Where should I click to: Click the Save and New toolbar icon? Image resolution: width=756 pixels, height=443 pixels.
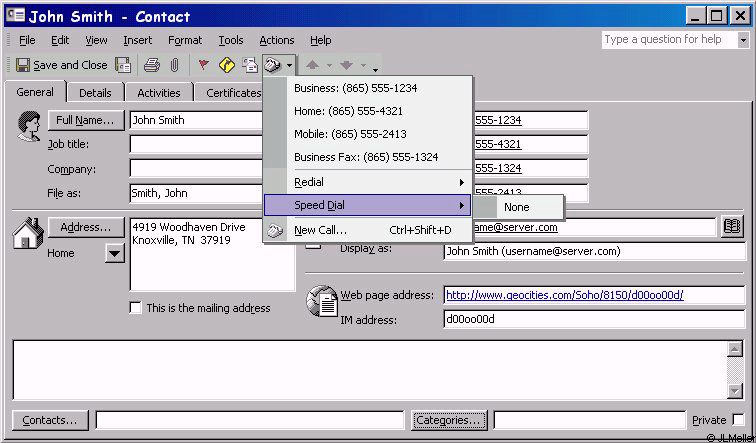pyautogui.click(x=123, y=65)
